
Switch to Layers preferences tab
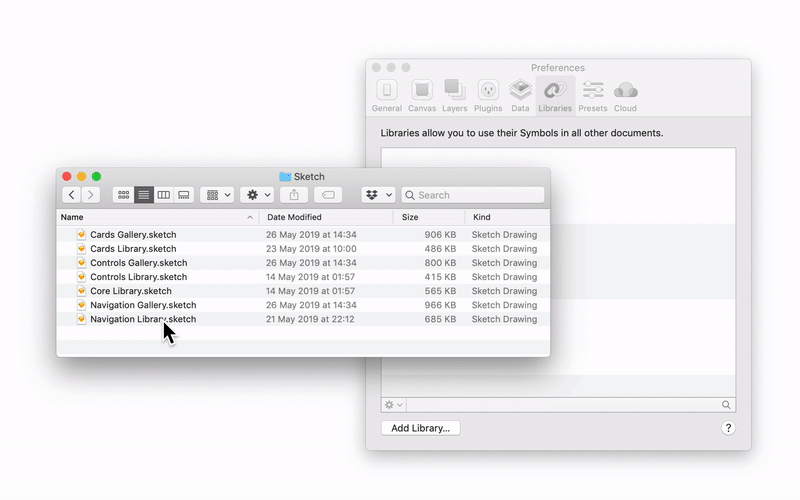455,96
